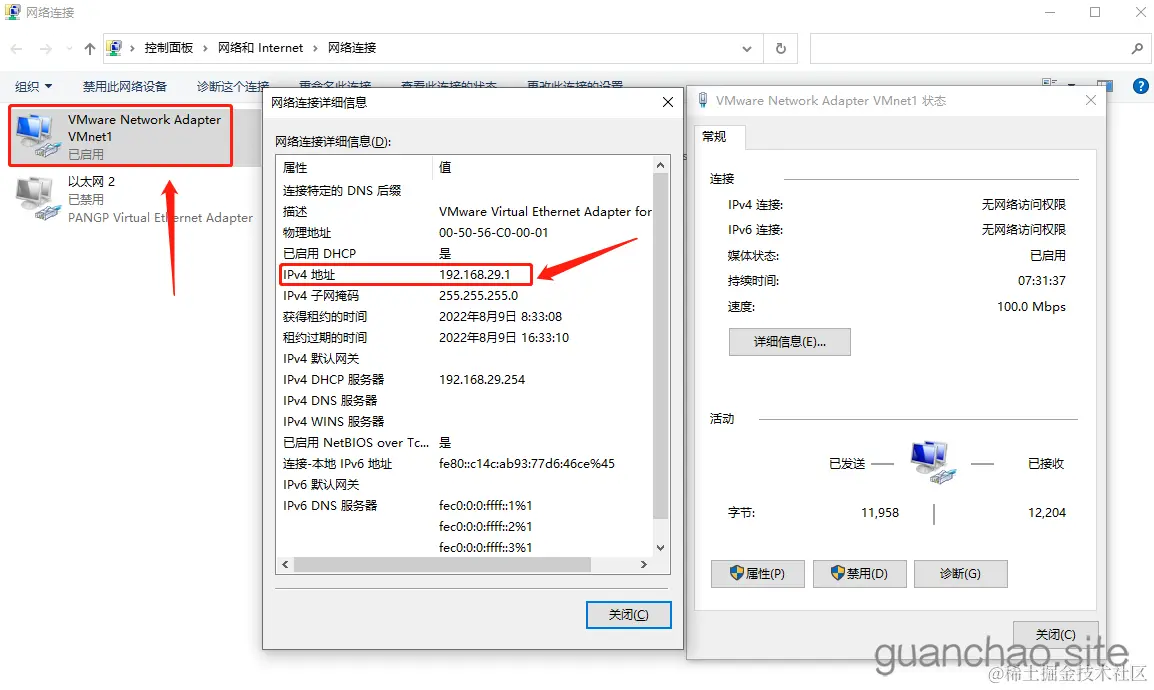
Task: Select the IPv4 子网掩码 row
Action: [x=464, y=295]
